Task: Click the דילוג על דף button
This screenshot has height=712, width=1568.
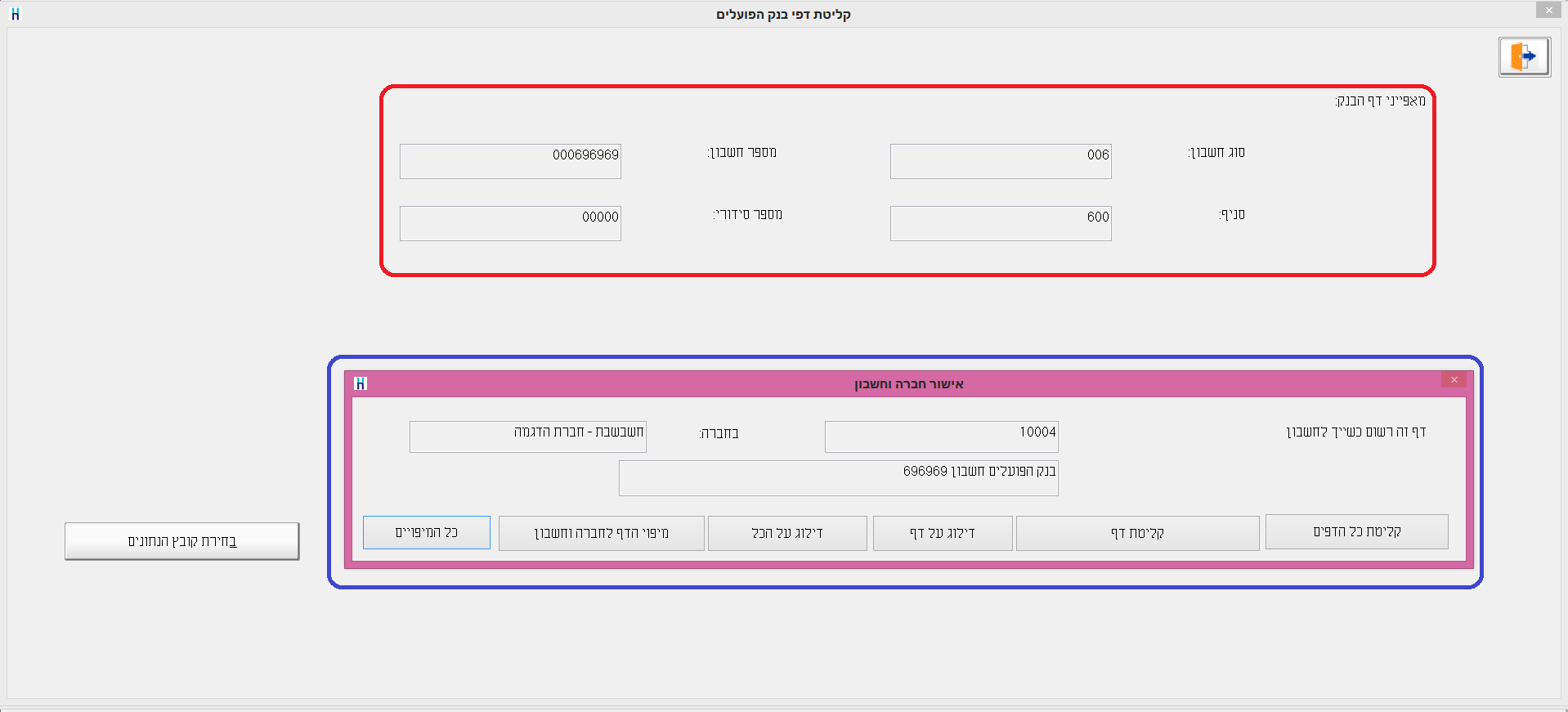Action: coord(943,533)
